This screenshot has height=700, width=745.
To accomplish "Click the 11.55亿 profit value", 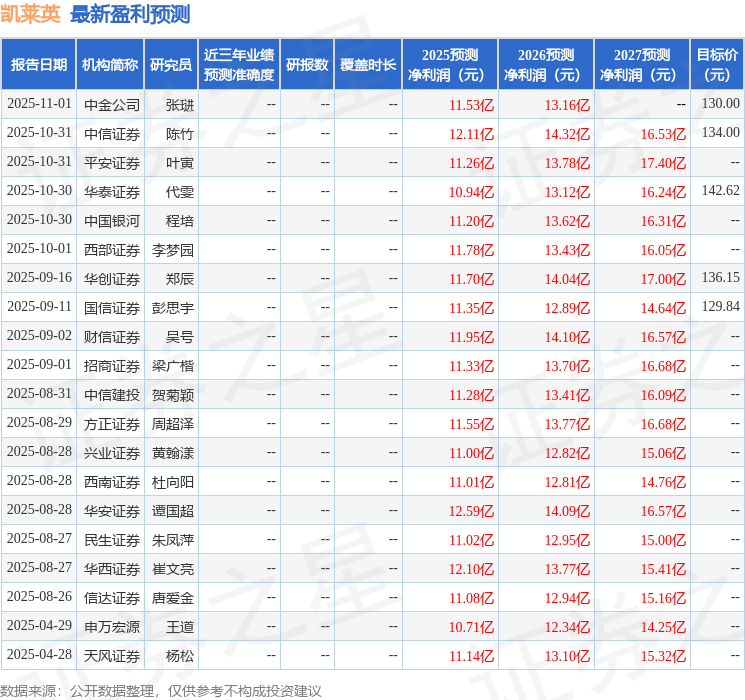I will [472, 424].
